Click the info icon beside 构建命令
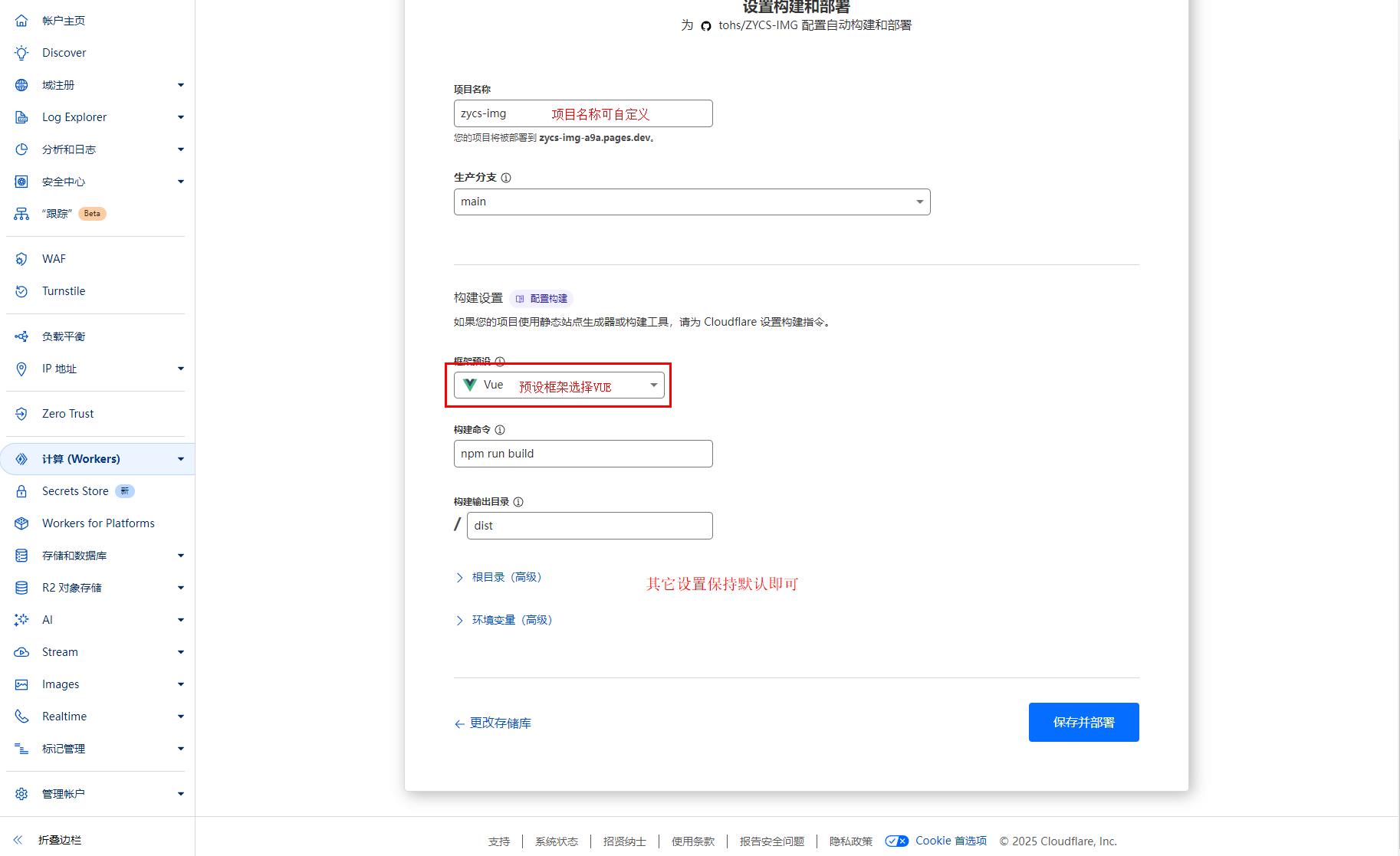Image resolution: width=1400 pixels, height=856 pixels. tap(500, 430)
